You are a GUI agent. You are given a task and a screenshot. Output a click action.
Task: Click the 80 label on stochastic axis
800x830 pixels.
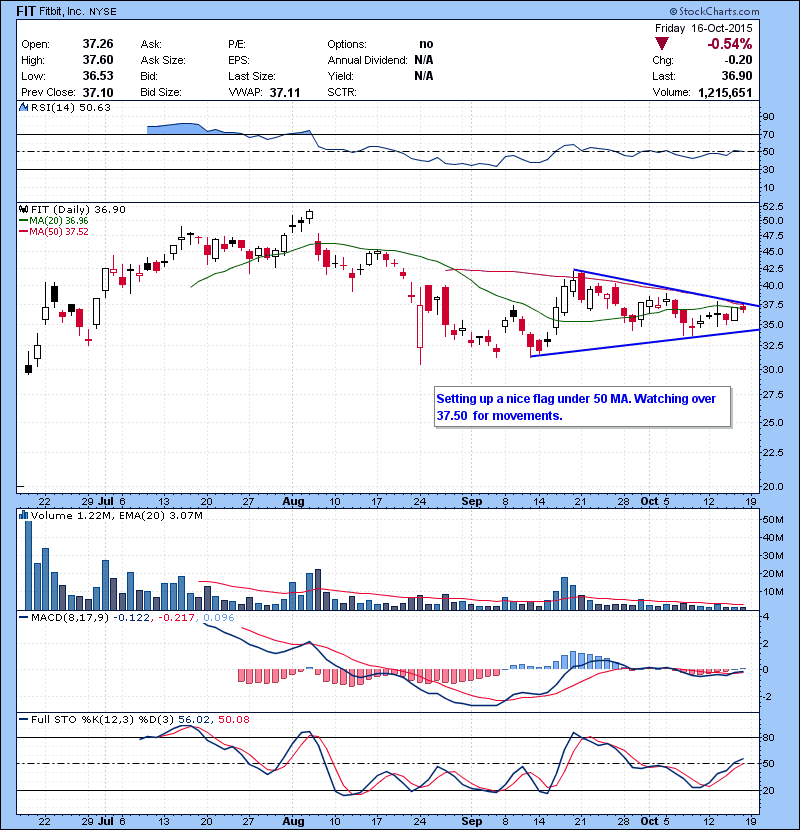(768, 738)
